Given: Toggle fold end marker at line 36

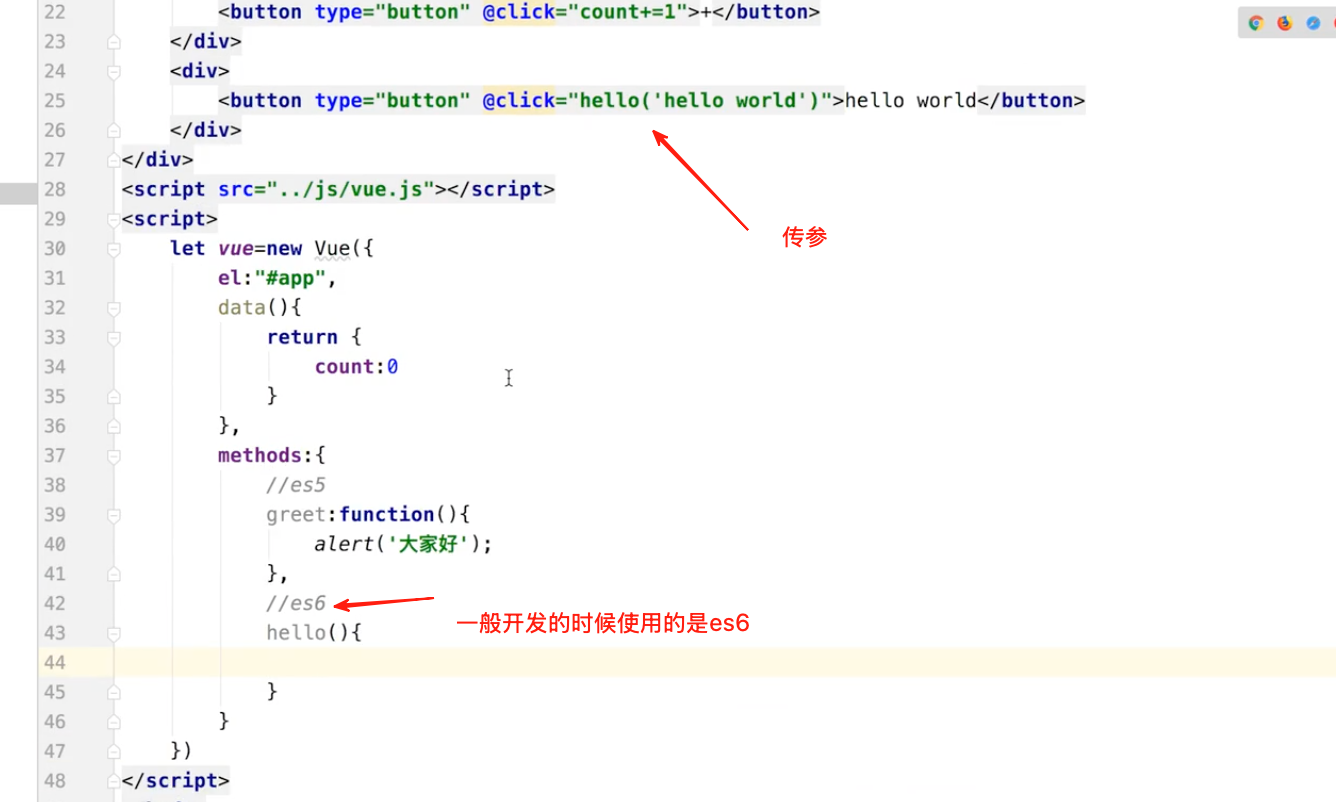Looking at the screenshot, I should point(113,426).
